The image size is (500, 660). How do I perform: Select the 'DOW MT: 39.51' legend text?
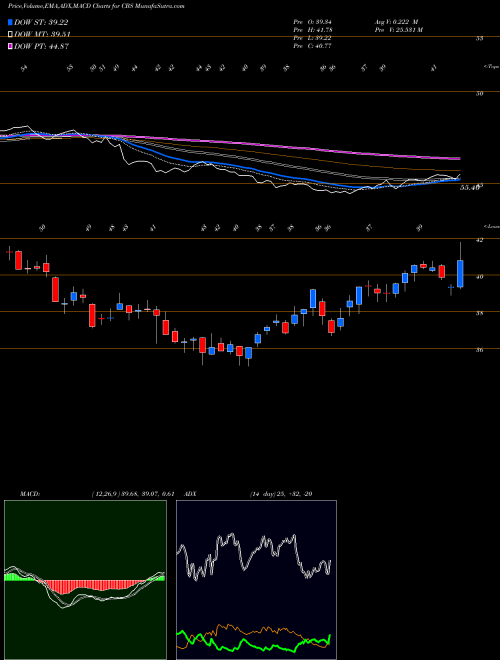point(42,35)
